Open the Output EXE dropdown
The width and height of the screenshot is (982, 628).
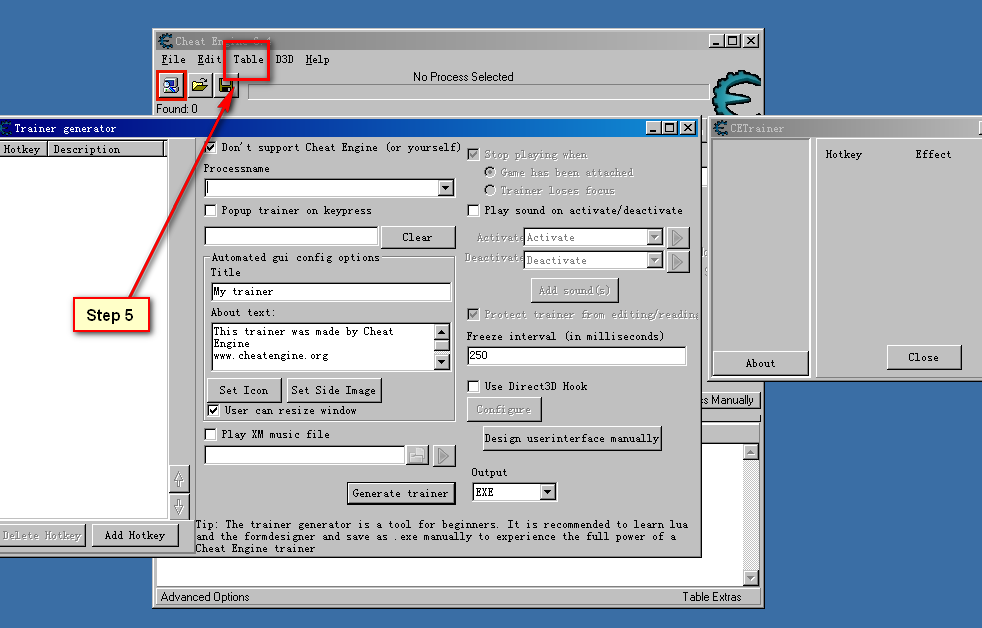coord(547,492)
